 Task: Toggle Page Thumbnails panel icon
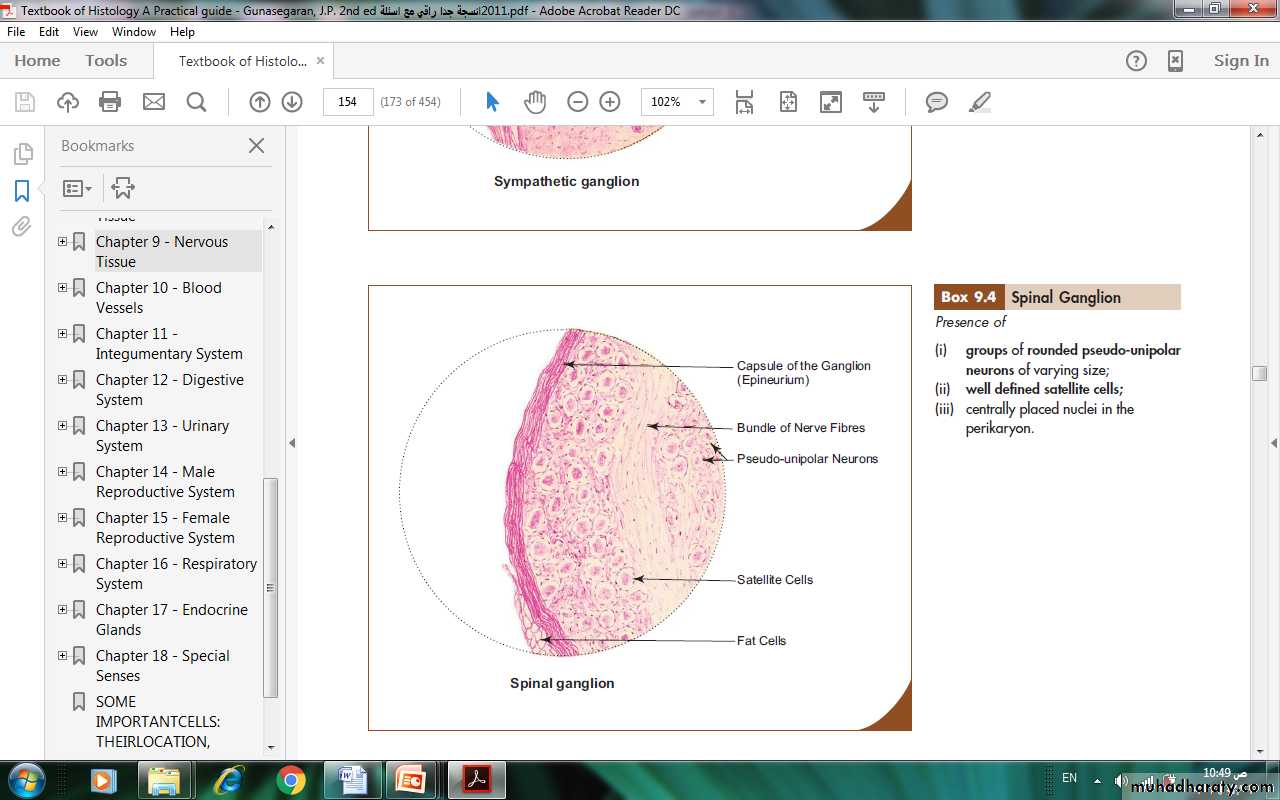22,154
